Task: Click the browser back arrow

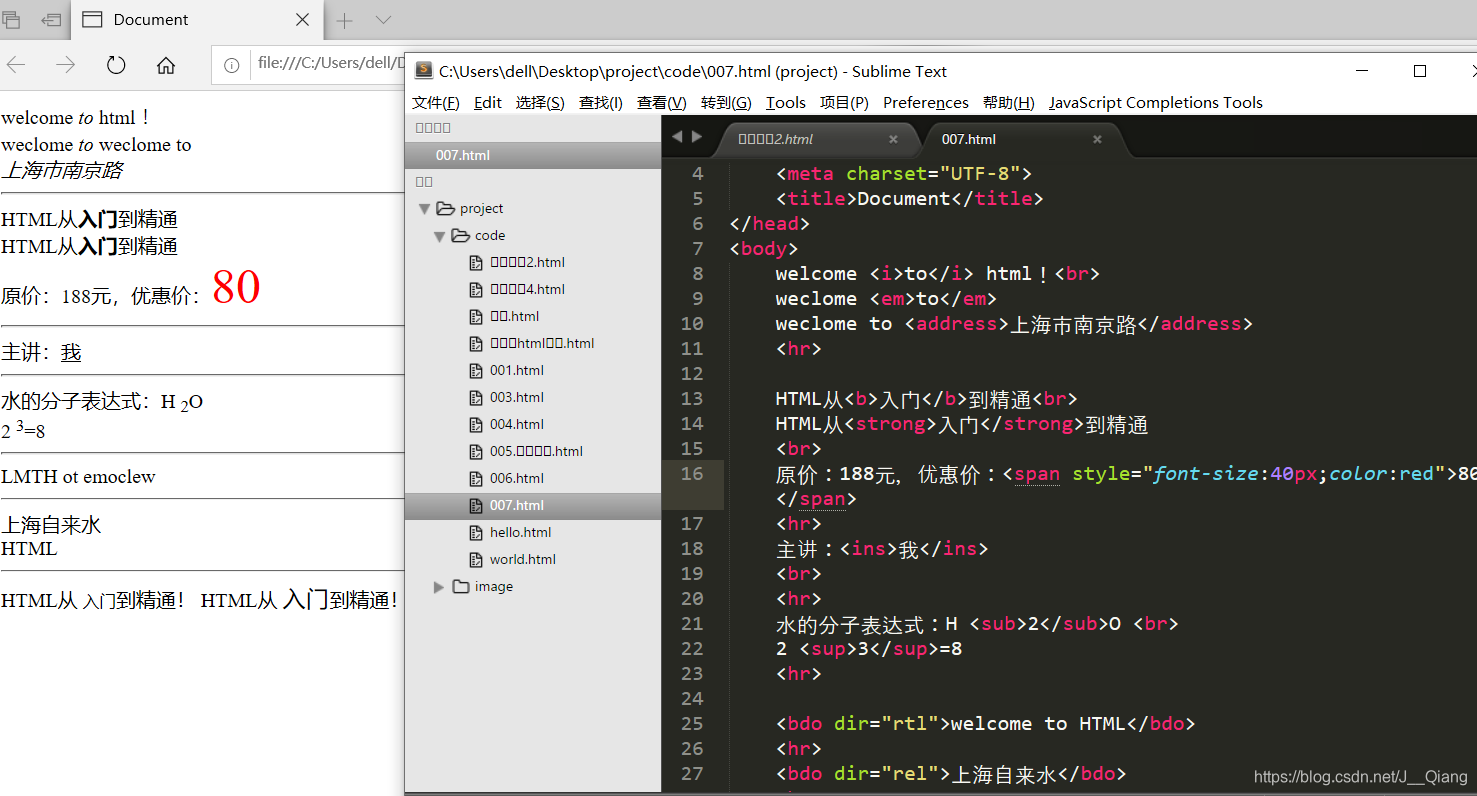Action: [16, 65]
